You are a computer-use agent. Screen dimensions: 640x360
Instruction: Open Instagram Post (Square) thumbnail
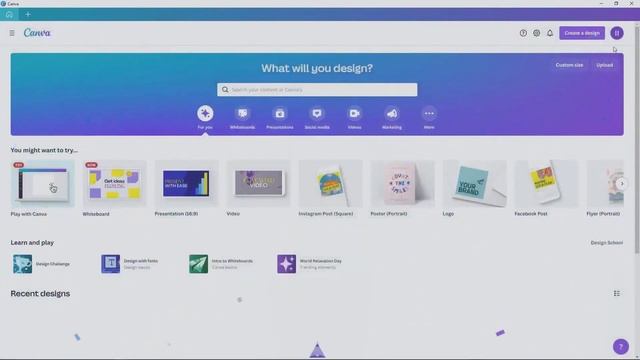click(x=331, y=184)
